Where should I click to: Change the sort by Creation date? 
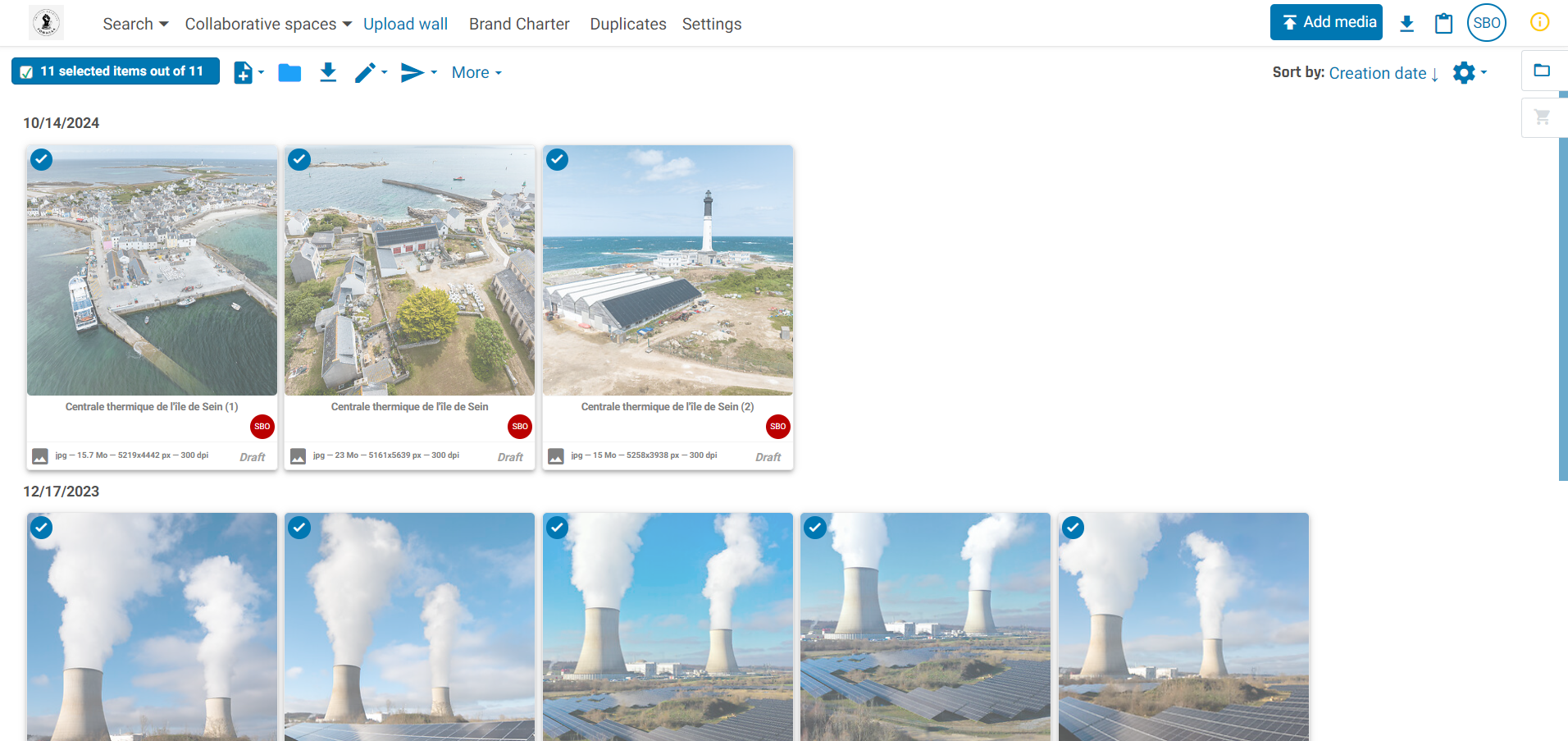point(1383,73)
